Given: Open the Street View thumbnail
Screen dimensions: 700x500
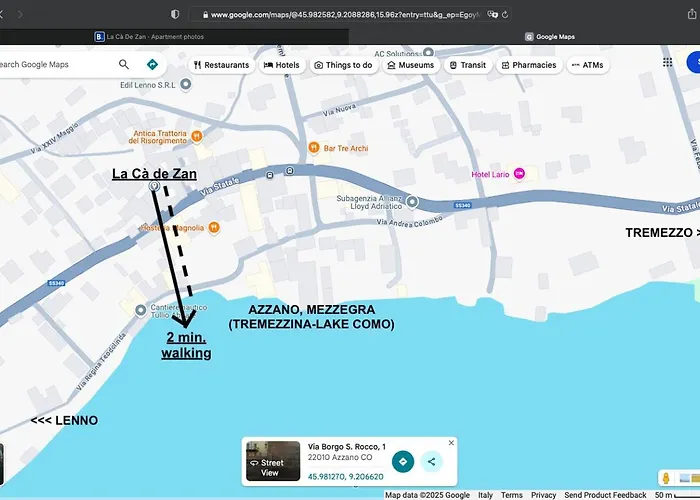Looking at the screenshot, I should (x=273, y=460).
